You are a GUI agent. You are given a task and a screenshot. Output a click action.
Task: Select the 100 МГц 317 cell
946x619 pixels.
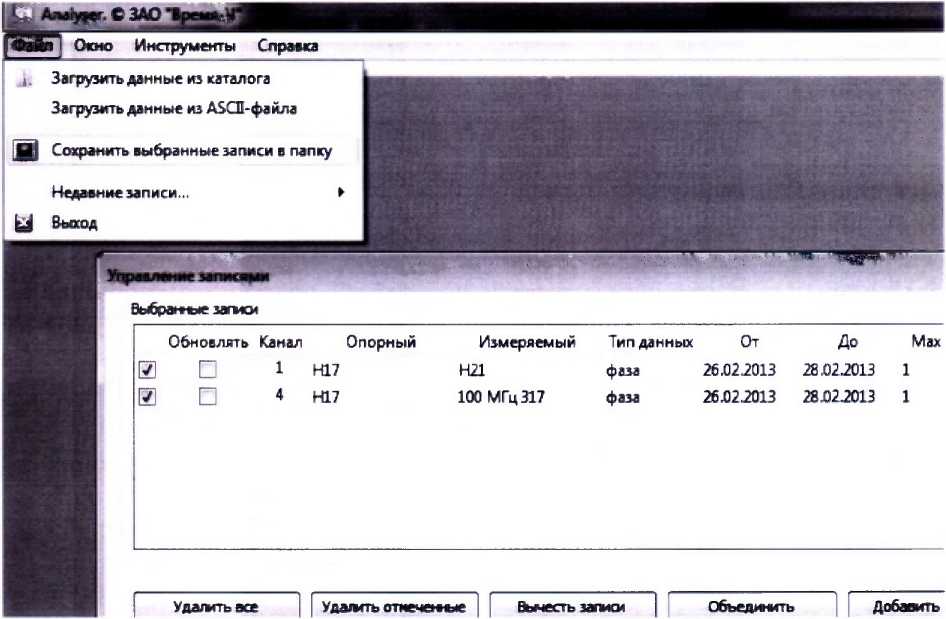click(x=501, y=396)
